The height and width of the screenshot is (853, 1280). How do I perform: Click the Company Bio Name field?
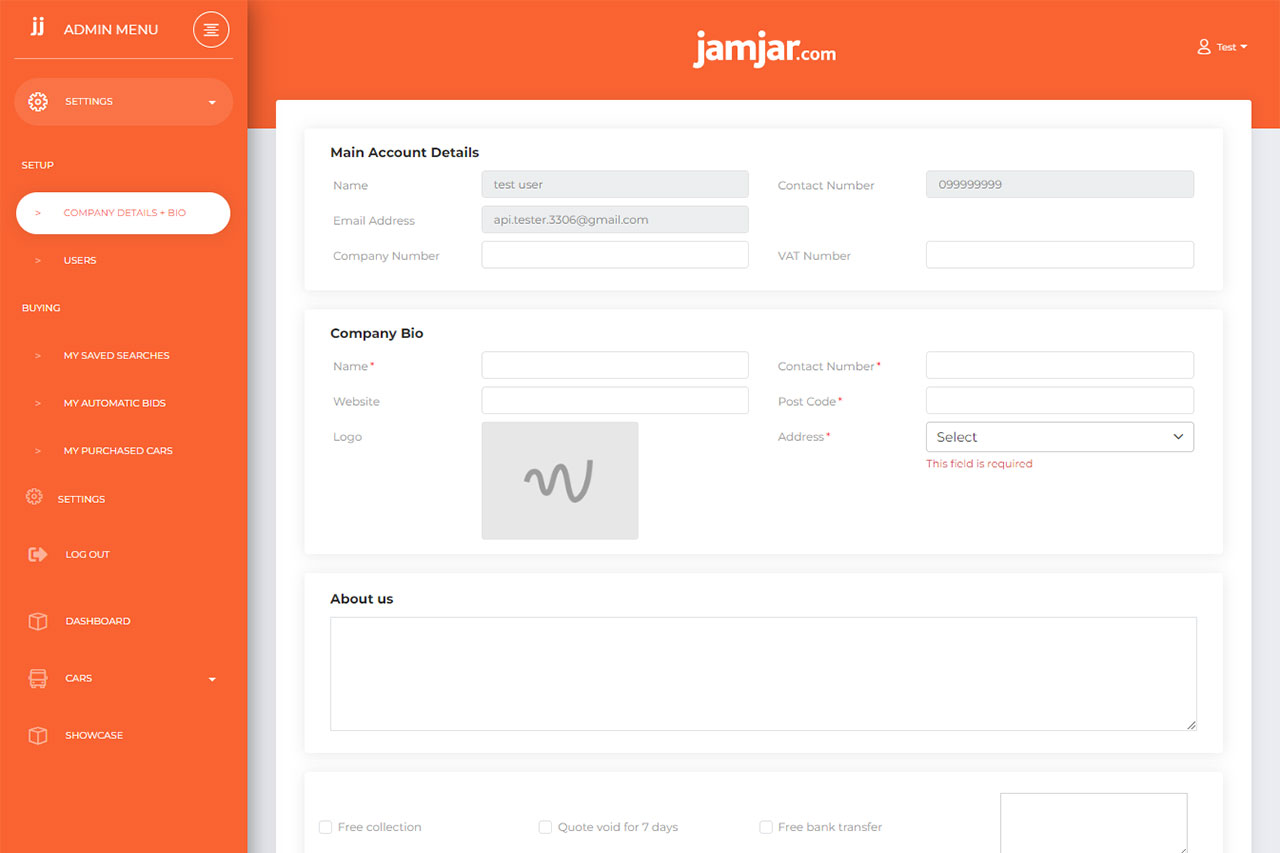(x=615, y=365)
